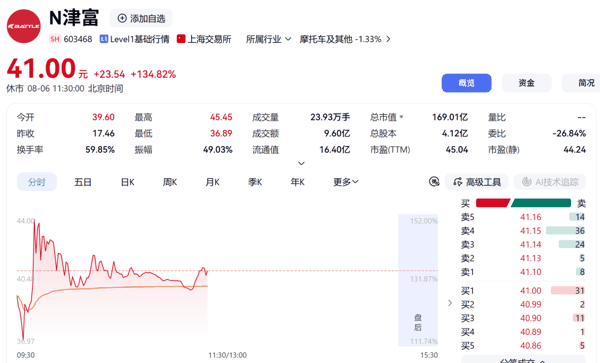Click the red BATTLE company logo
Viewport: 600px width, 363px height.
pos(24,26)
